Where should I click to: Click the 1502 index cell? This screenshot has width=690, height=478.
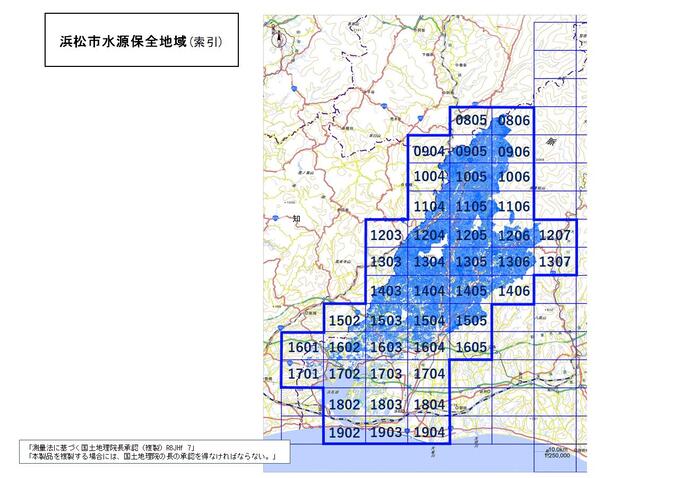point(345,318)
